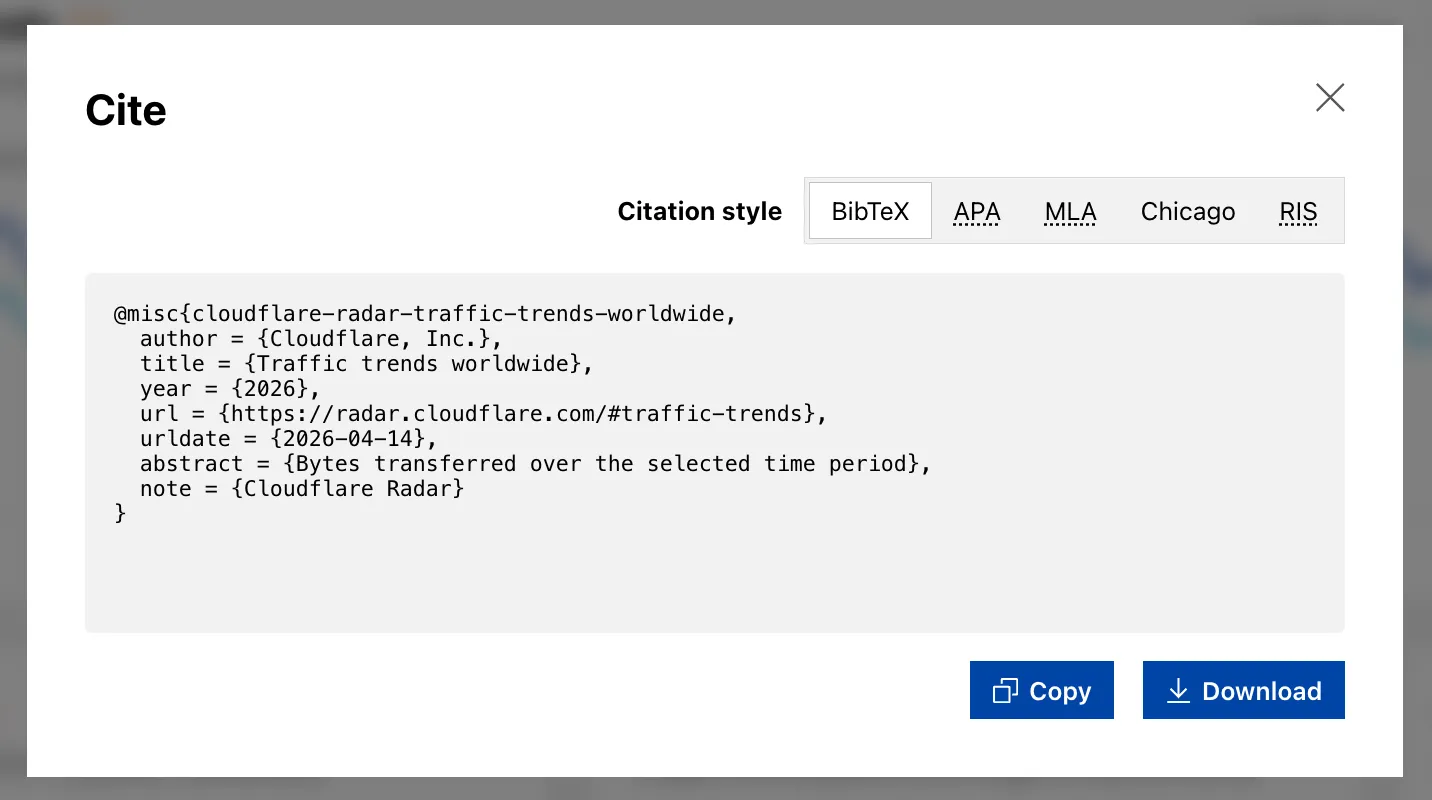Screen dimensions: 1432x800
Task: Select the MLA citation format
Action: (1070, 211)
